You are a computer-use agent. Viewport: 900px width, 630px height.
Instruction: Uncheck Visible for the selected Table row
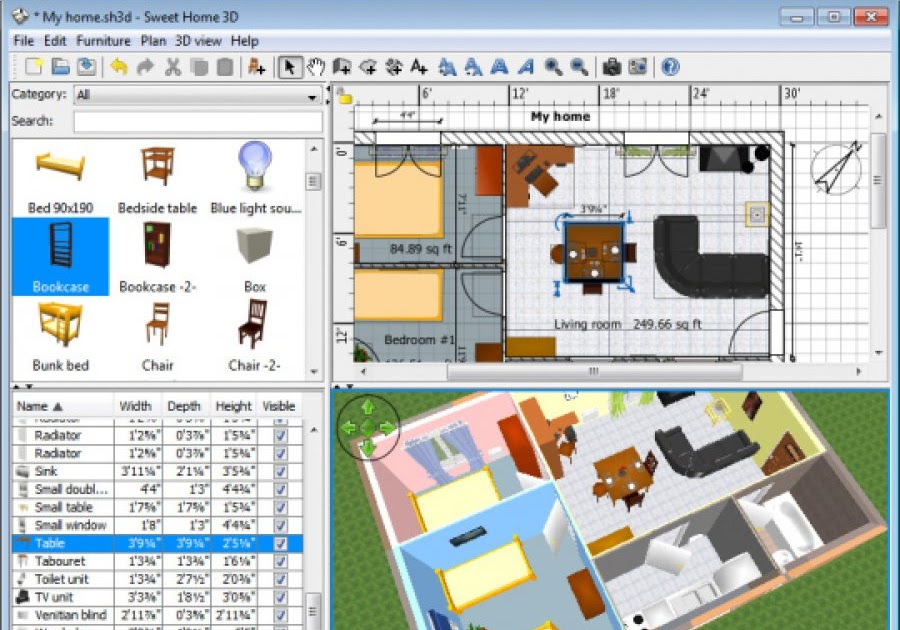point(280,543)
